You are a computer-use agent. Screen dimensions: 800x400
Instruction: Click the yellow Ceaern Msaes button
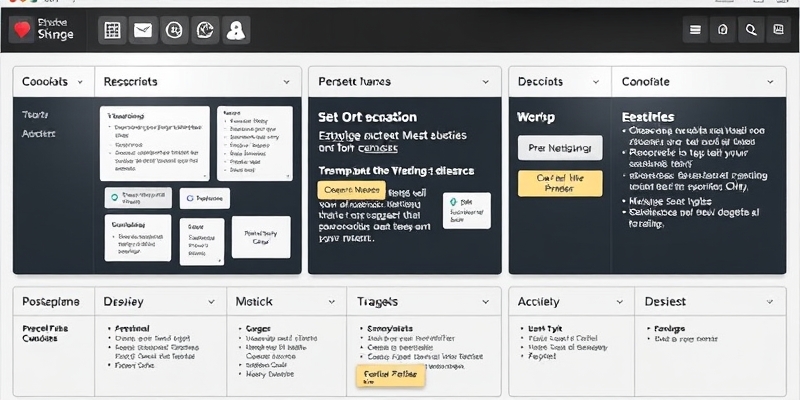coord(352,190)
